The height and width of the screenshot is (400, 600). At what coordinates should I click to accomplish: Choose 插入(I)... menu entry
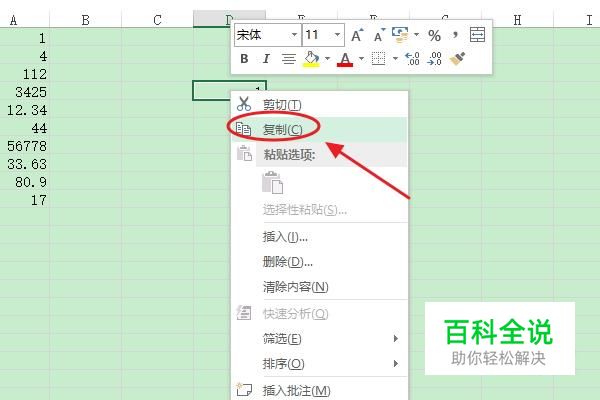320,237
